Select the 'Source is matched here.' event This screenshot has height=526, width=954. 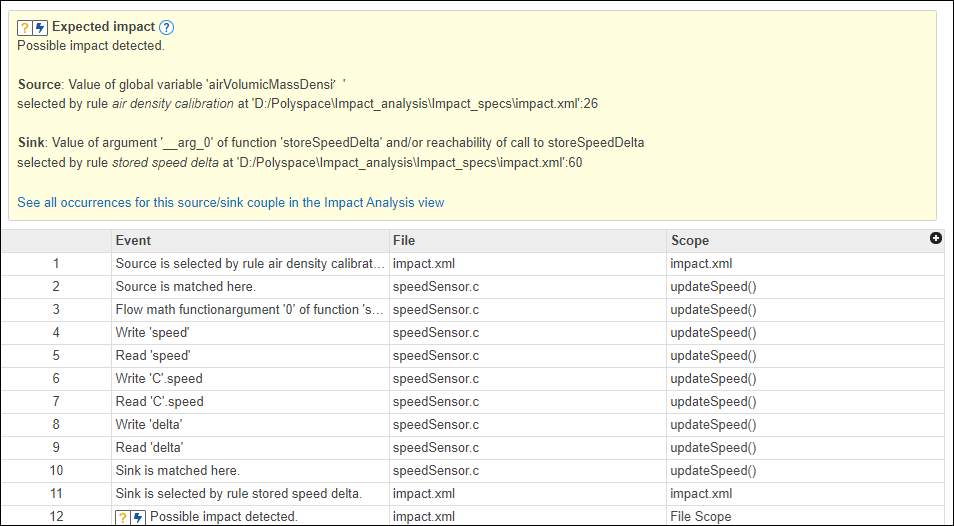pos(178,287)
